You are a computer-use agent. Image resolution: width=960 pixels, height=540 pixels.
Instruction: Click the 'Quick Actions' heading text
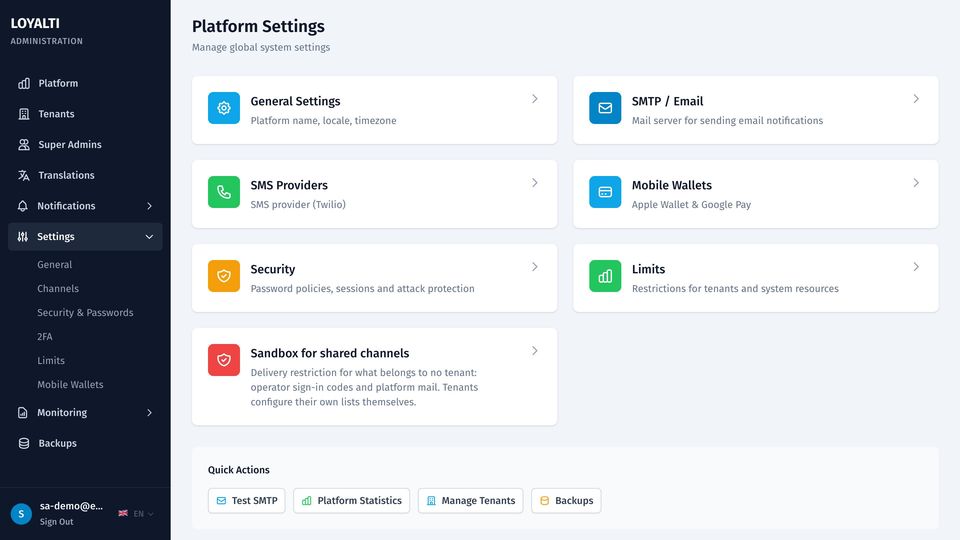[x=239, y=470]
